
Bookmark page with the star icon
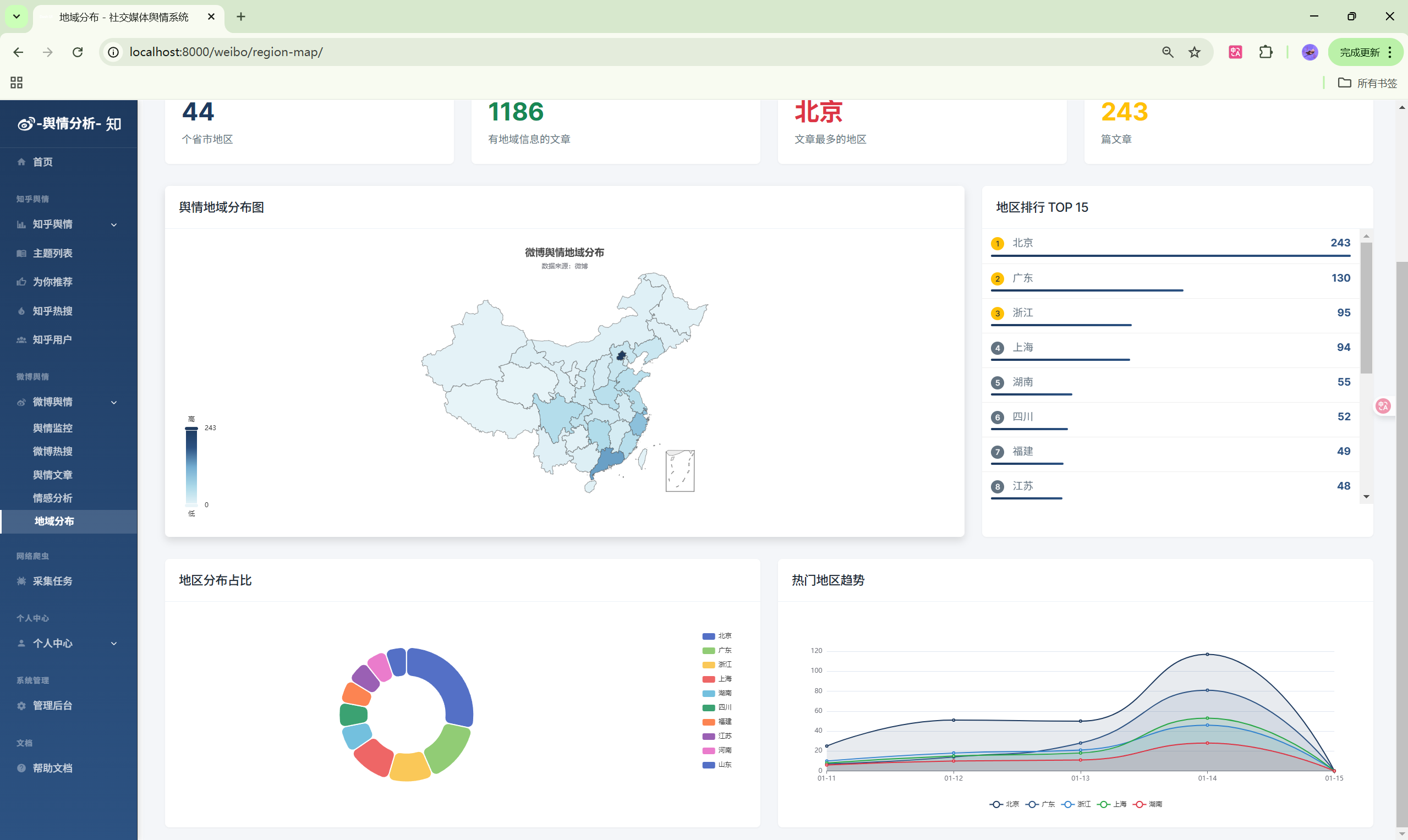(1195, 52)
